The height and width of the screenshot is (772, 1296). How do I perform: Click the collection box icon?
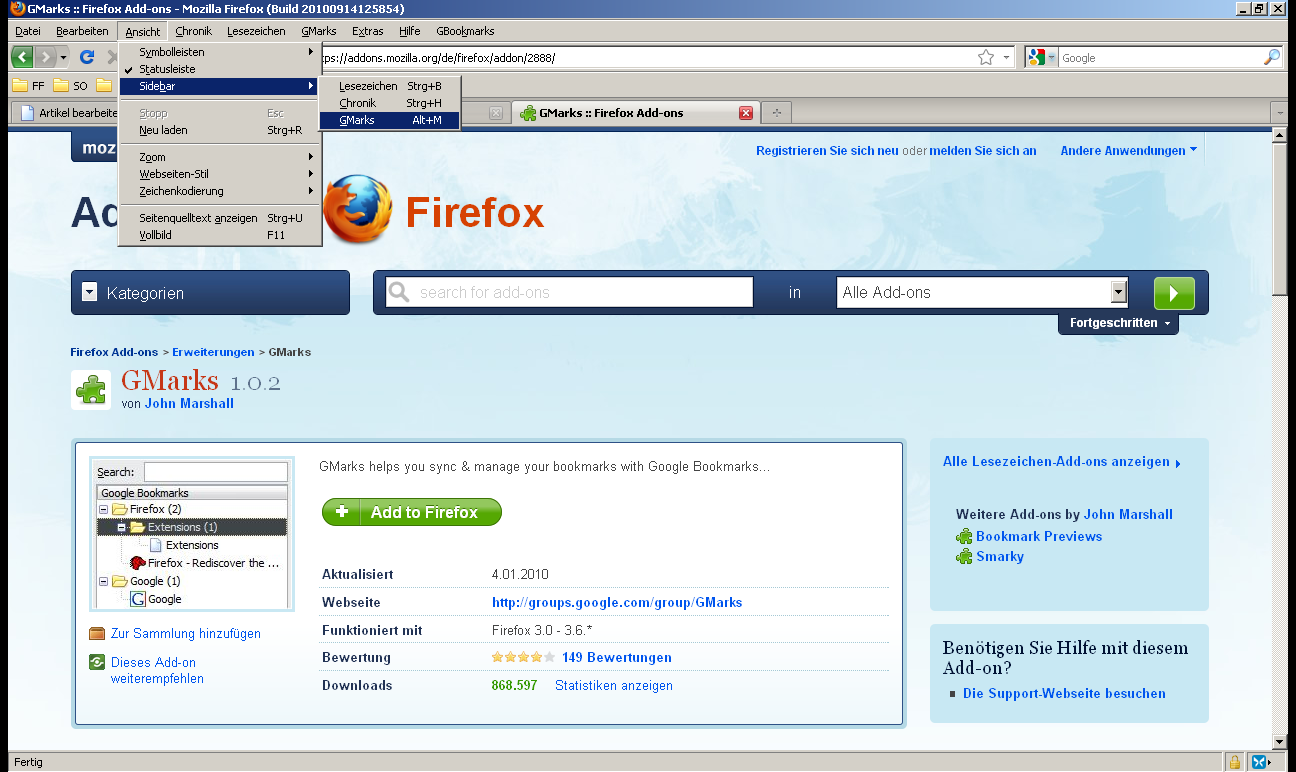click(97, 633)
